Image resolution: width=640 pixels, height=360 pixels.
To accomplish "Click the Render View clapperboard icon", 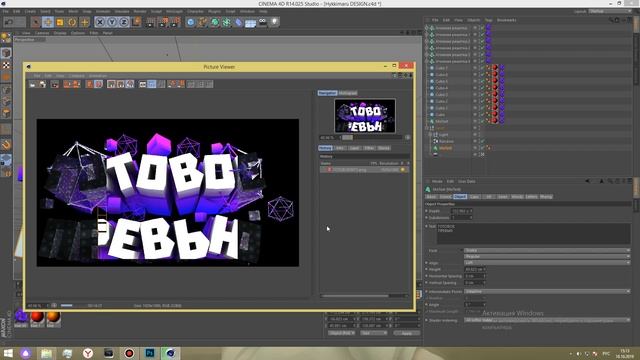I will [x=151, y=22].
